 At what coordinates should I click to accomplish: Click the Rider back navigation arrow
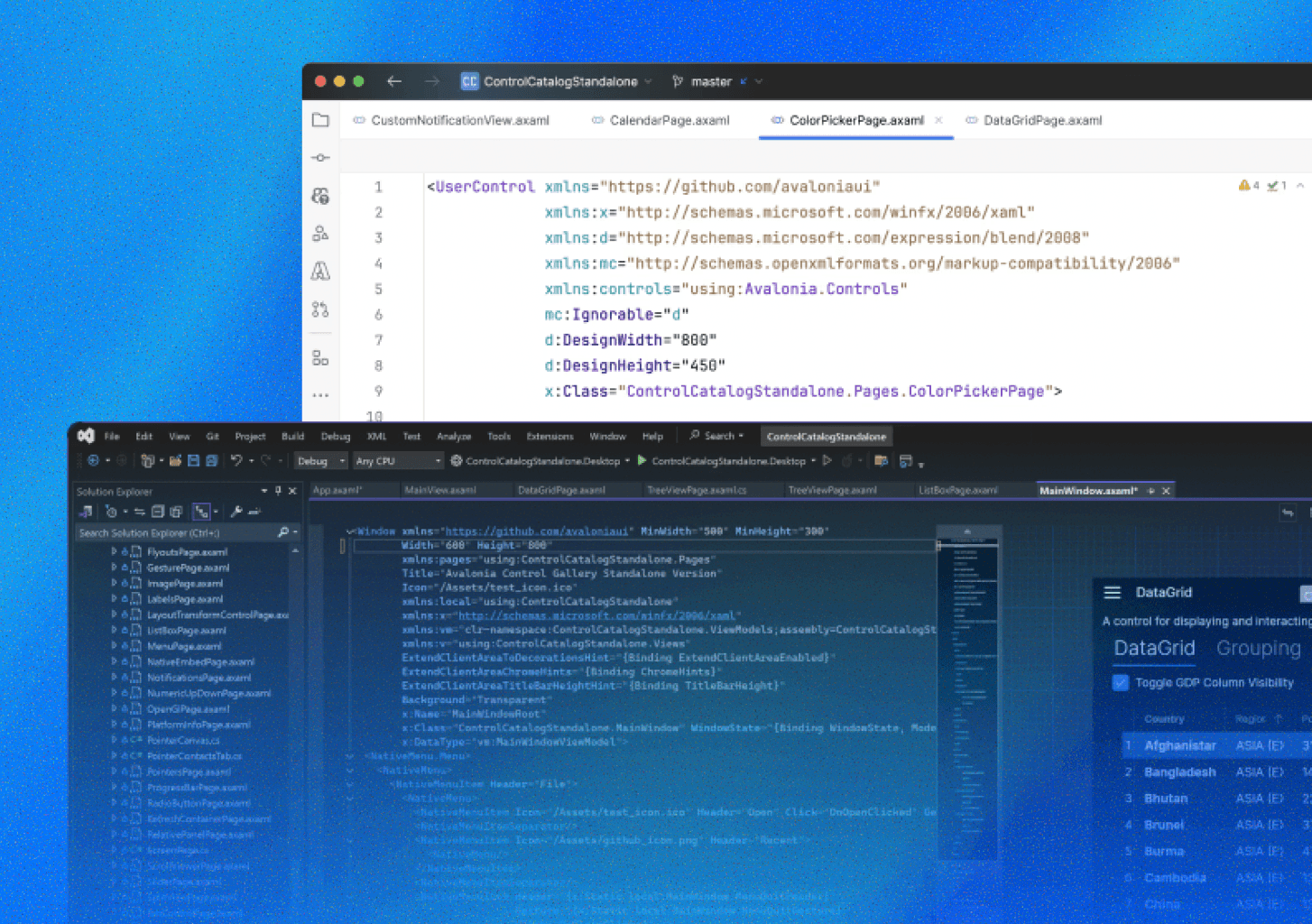tap(394, 81)
